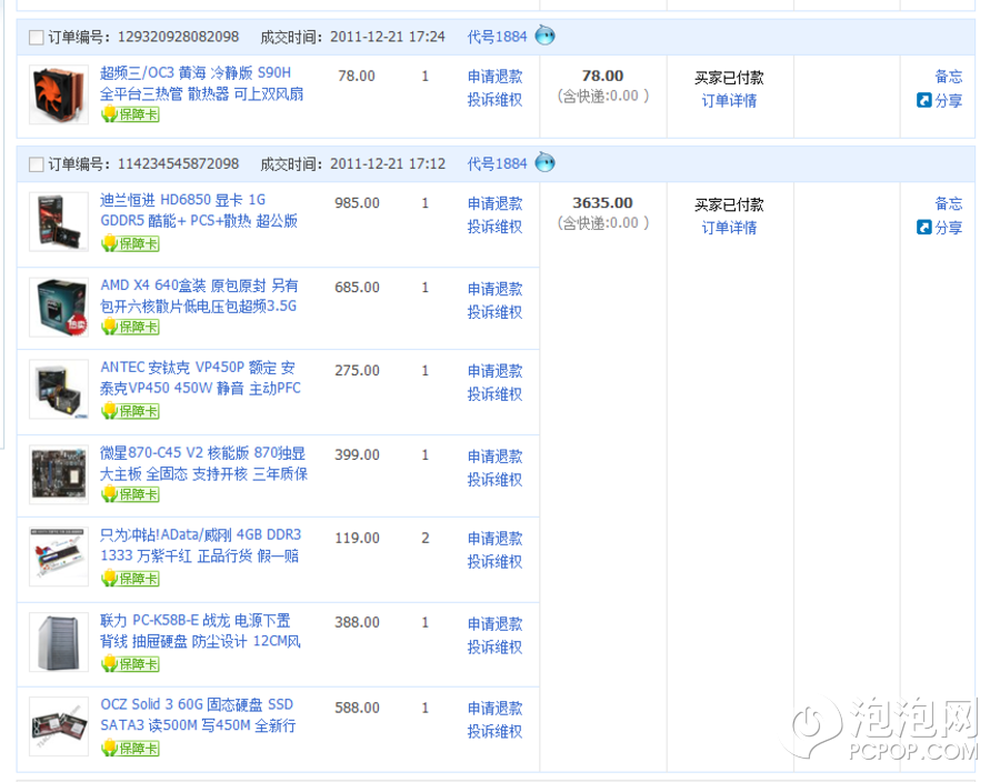Click 投诉维权 for 联力 PC-K58B-E

(495, 647)
